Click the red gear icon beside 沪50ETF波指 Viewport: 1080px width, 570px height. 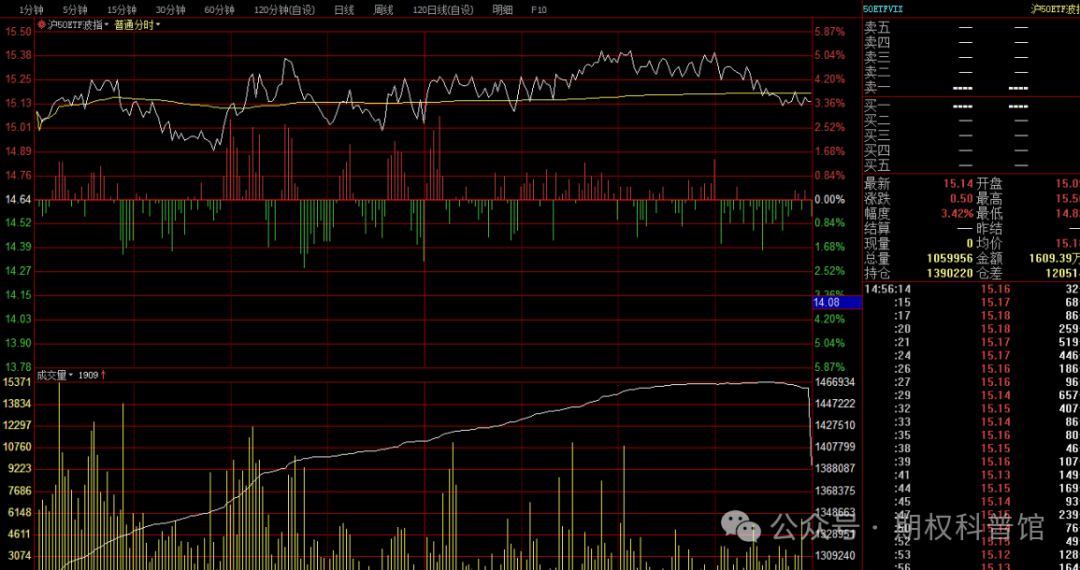coord(41,24)
